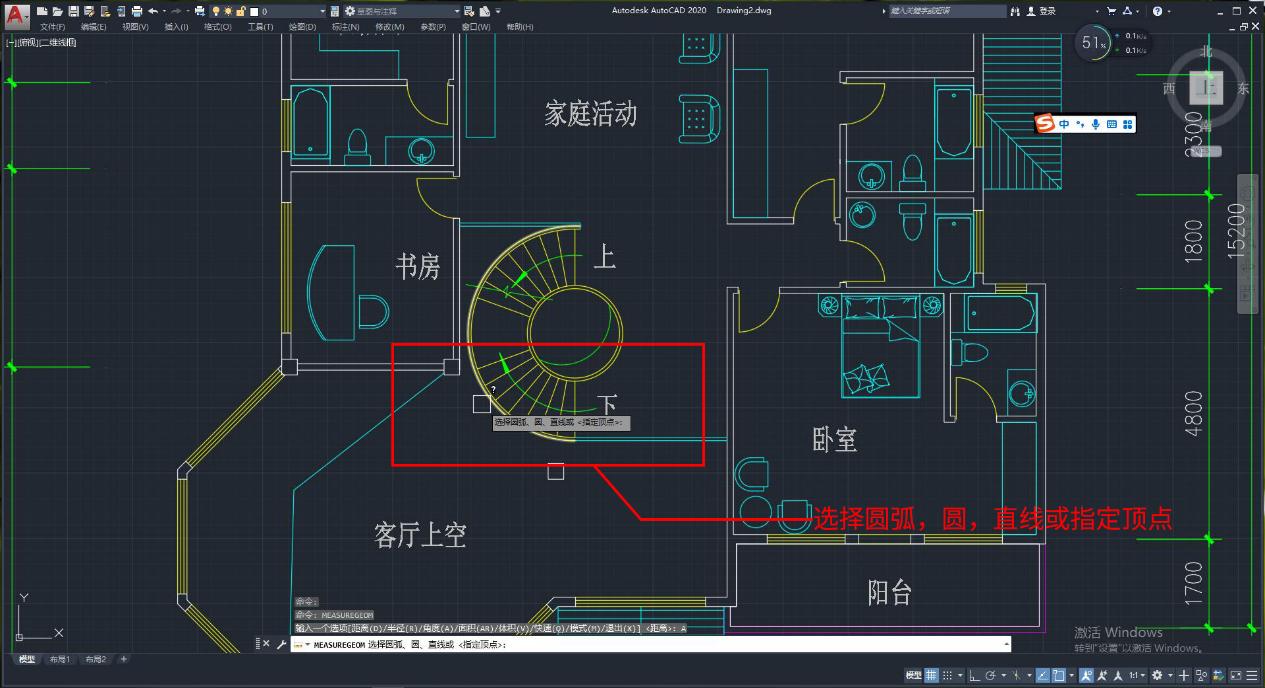Click the Isolate Objects icon in status bar
Viewport: 1265px width, 688px height.
pos(1199,675)
